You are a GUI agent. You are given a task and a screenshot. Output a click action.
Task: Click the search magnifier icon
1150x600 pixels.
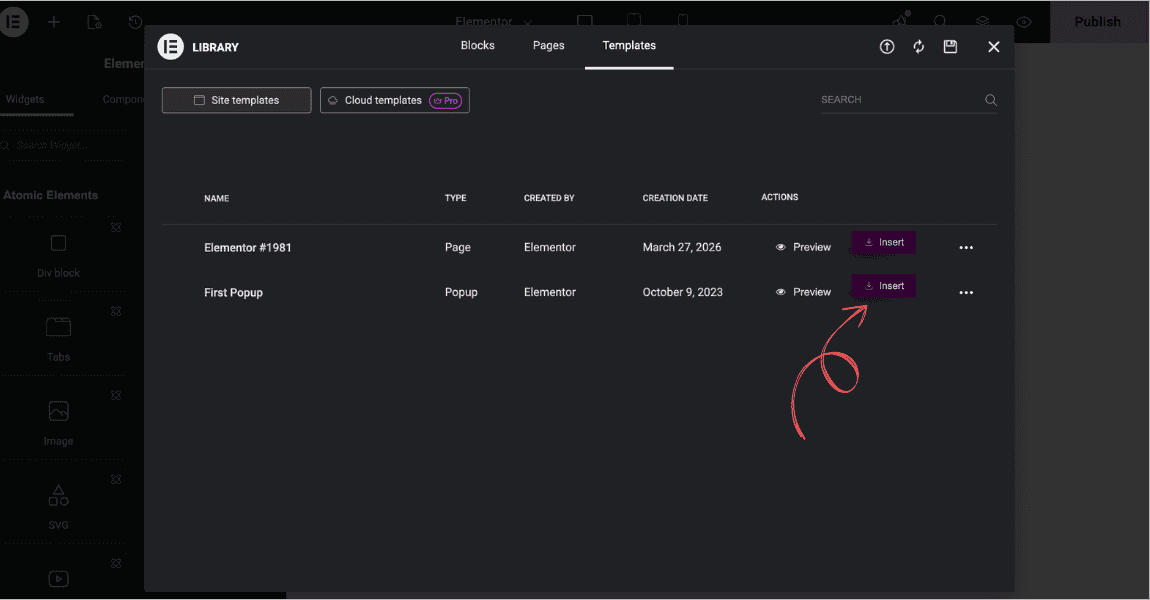point(991,100)
